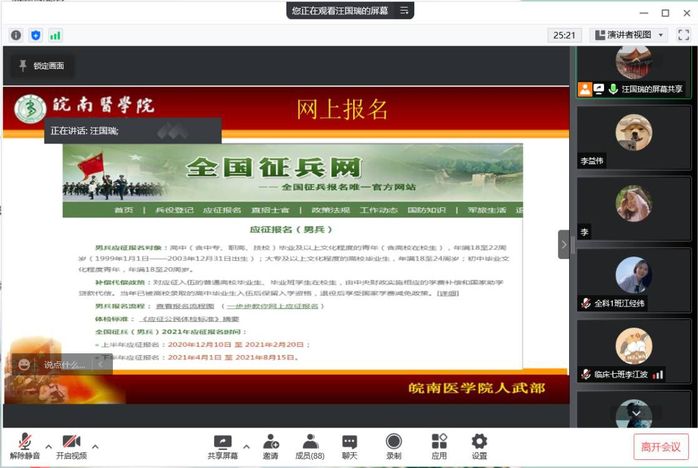
Task: Open the 设置 settings gear
Action: (479, 446)
